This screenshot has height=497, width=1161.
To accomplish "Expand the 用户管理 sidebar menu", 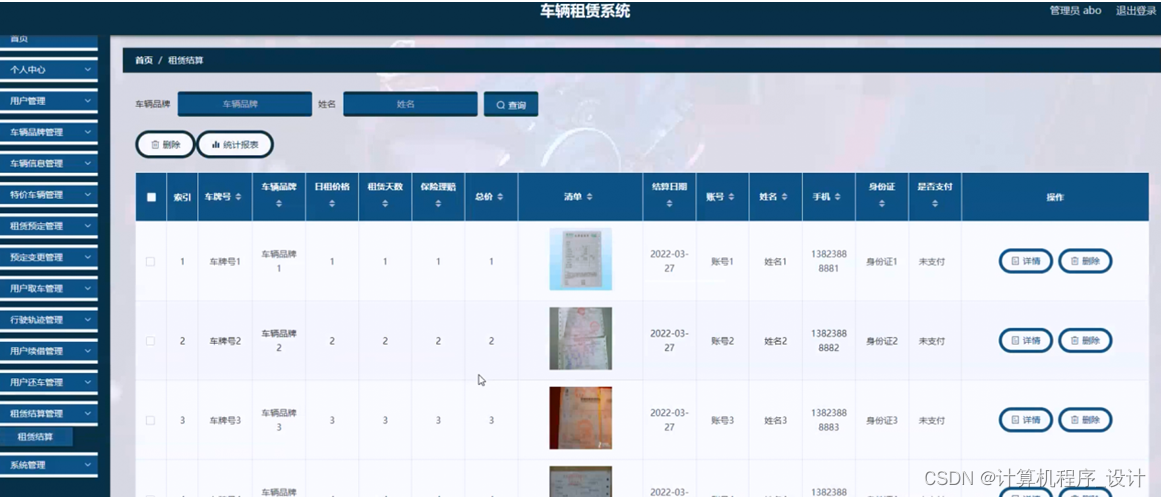I will pyautogui.click(x=48, y=101).
